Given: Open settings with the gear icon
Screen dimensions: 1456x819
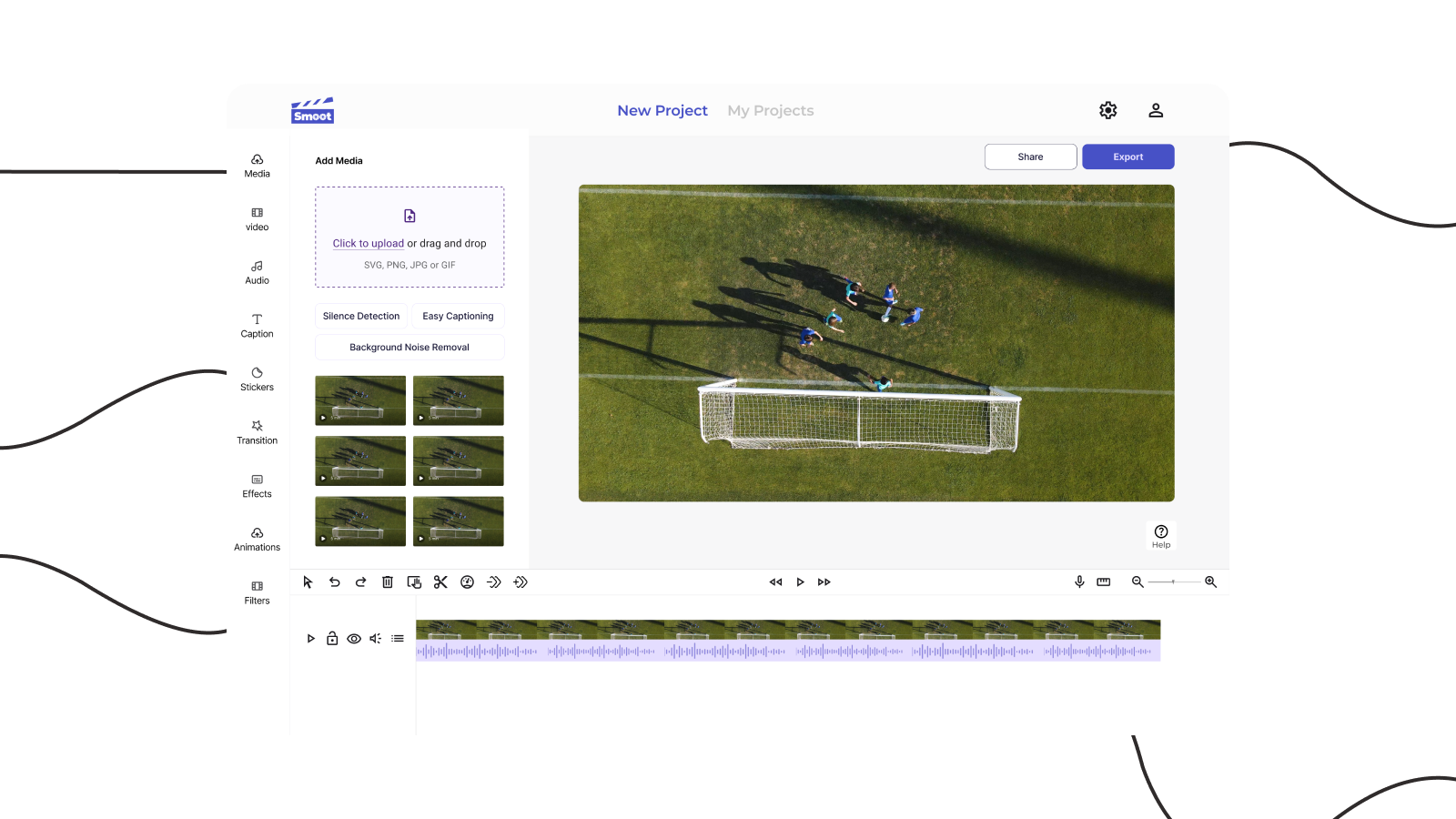Looking at the screenshot, I should click(x=1107, y=110).
